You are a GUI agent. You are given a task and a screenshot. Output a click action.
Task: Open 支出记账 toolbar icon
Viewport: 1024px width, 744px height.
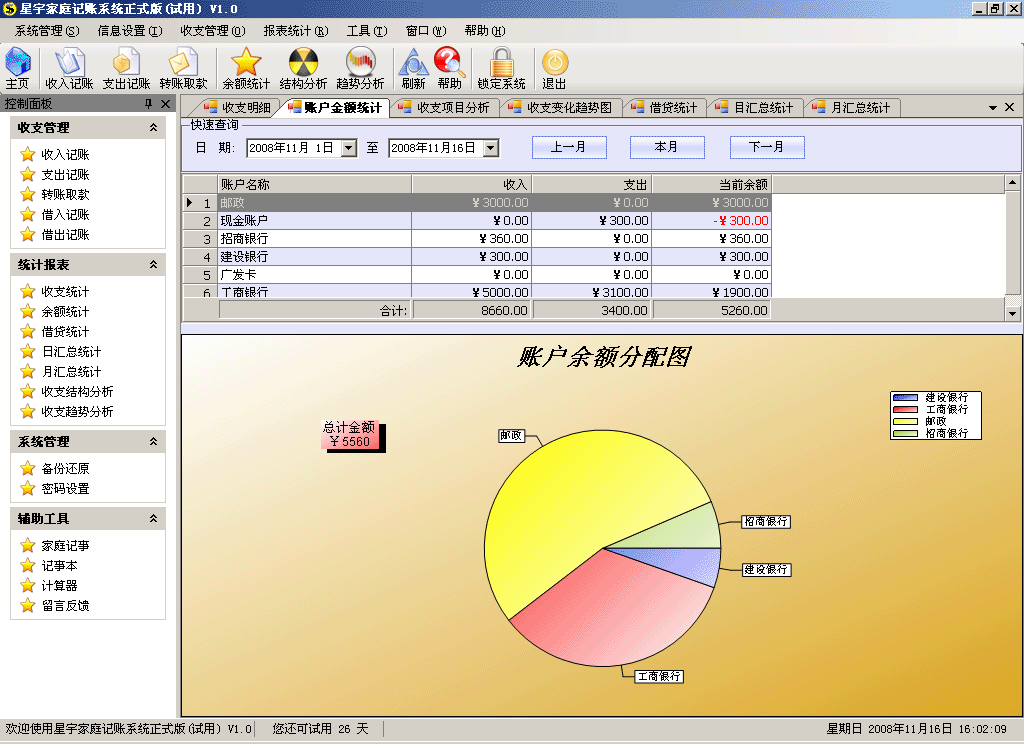tap(126, 68)
